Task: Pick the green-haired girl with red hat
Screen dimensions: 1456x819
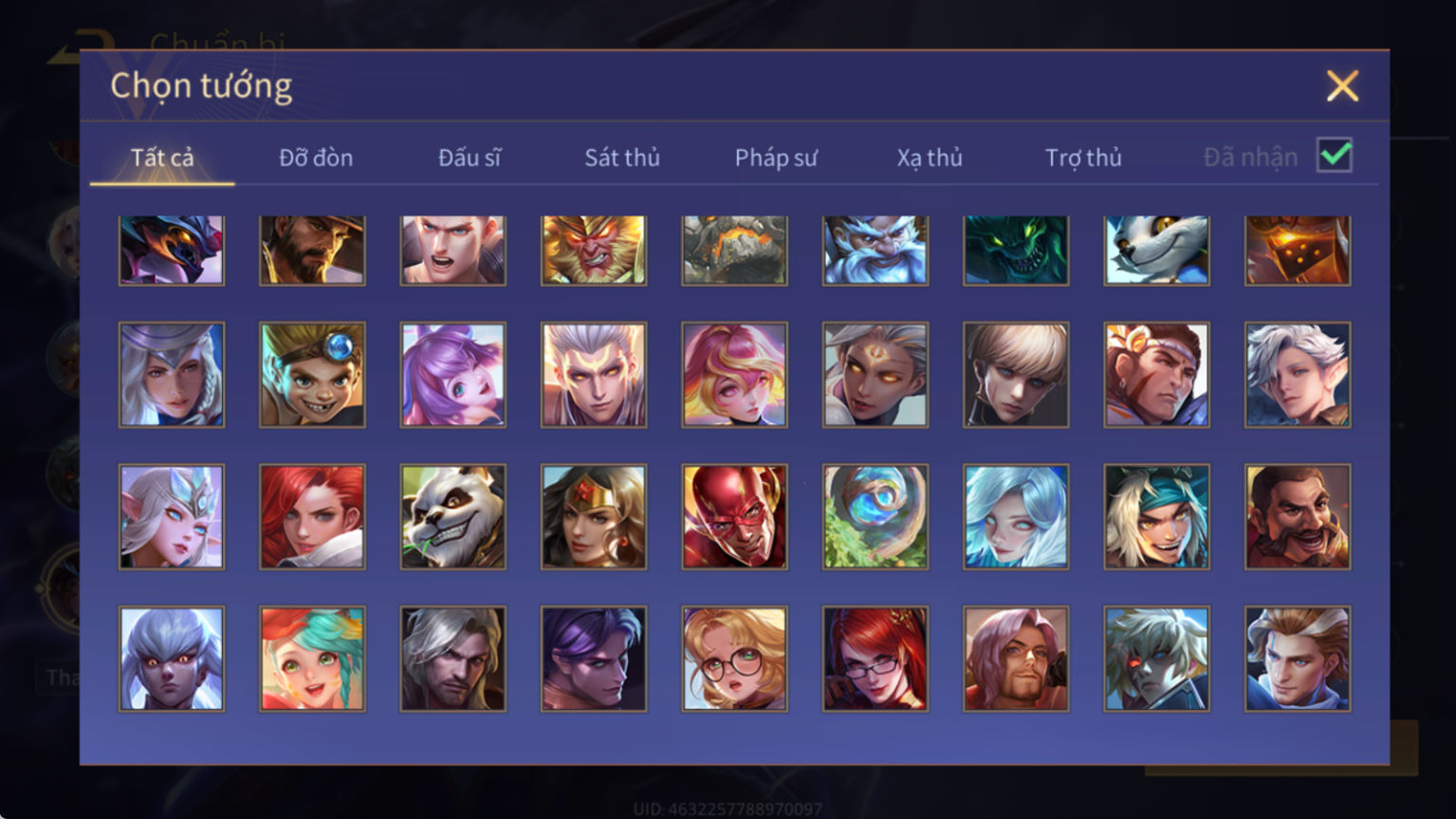Action: 312,660
